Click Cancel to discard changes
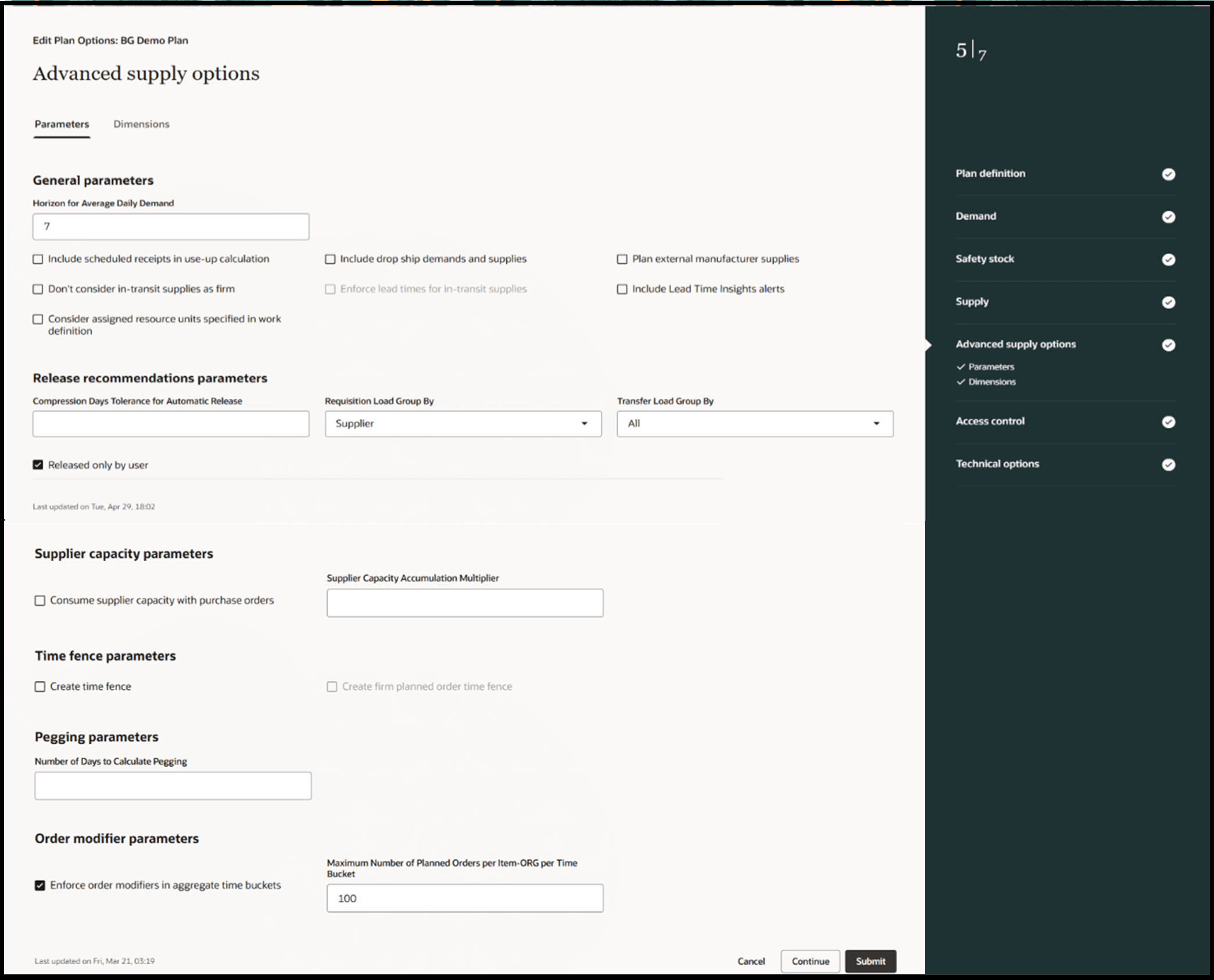1214x980 pixels. tap(751, 961)
